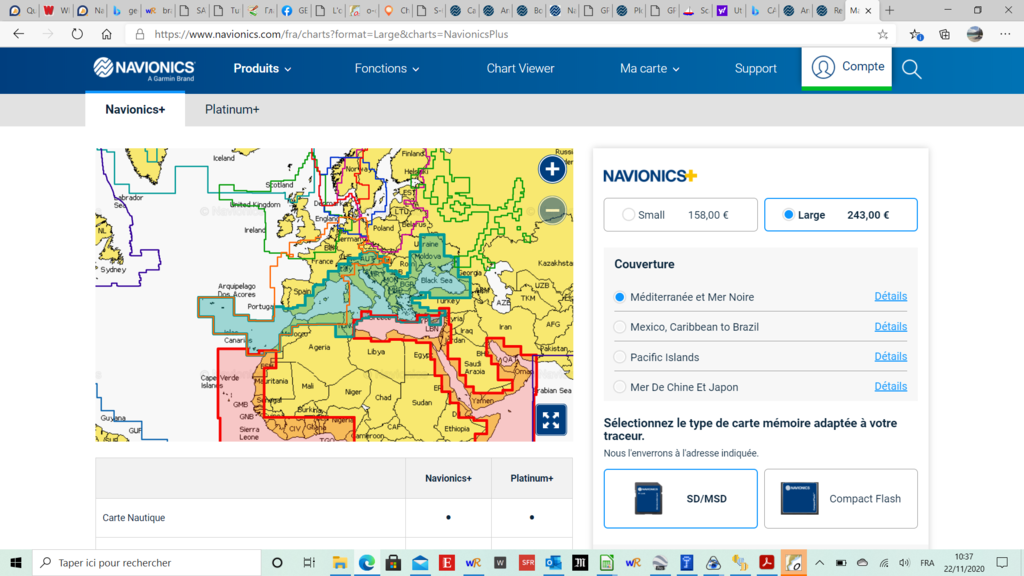Open the notification center icon

(1002, 562)
